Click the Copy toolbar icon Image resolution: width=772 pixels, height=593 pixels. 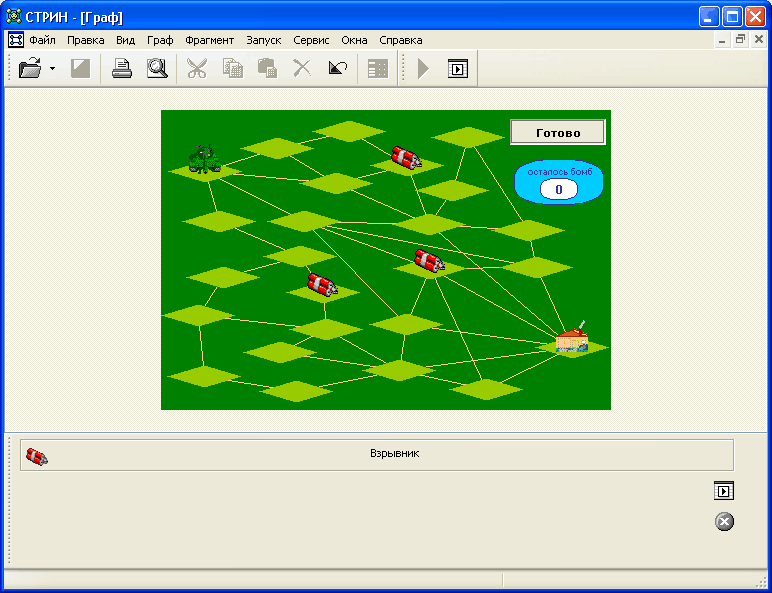[232, 68]
